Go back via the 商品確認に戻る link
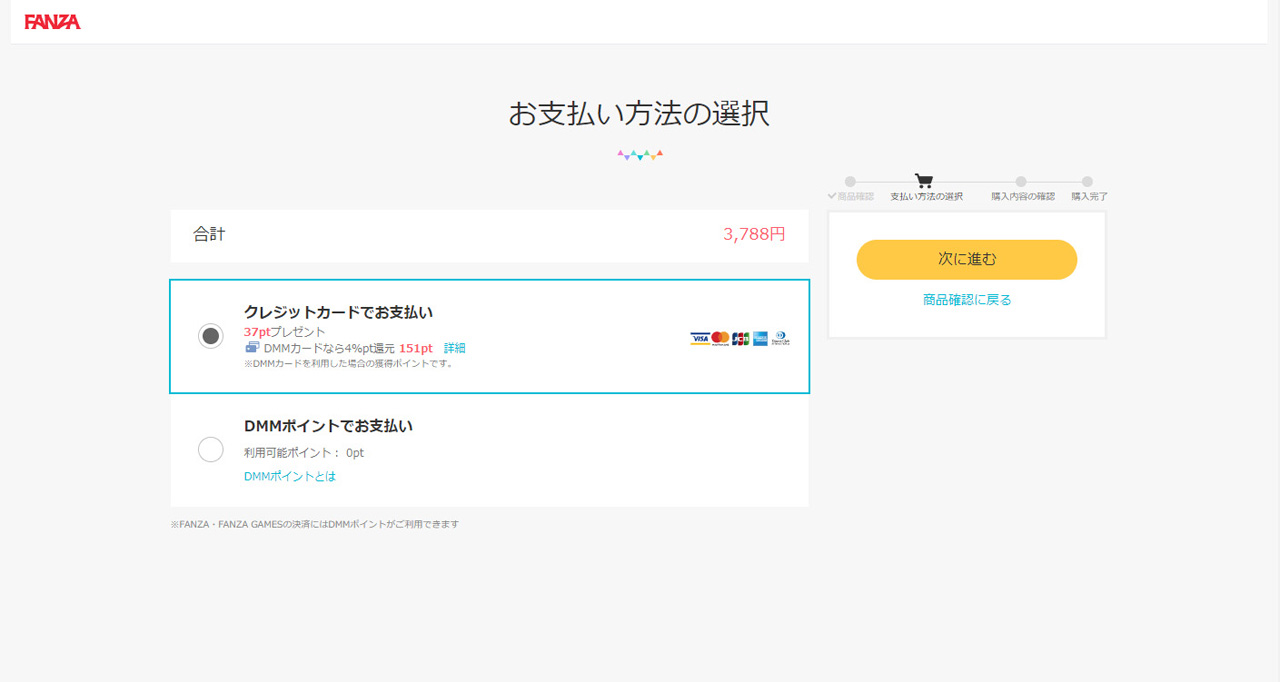Viewport: 1280px width, 682px height. pyautogui.click(x=967, y=300)
